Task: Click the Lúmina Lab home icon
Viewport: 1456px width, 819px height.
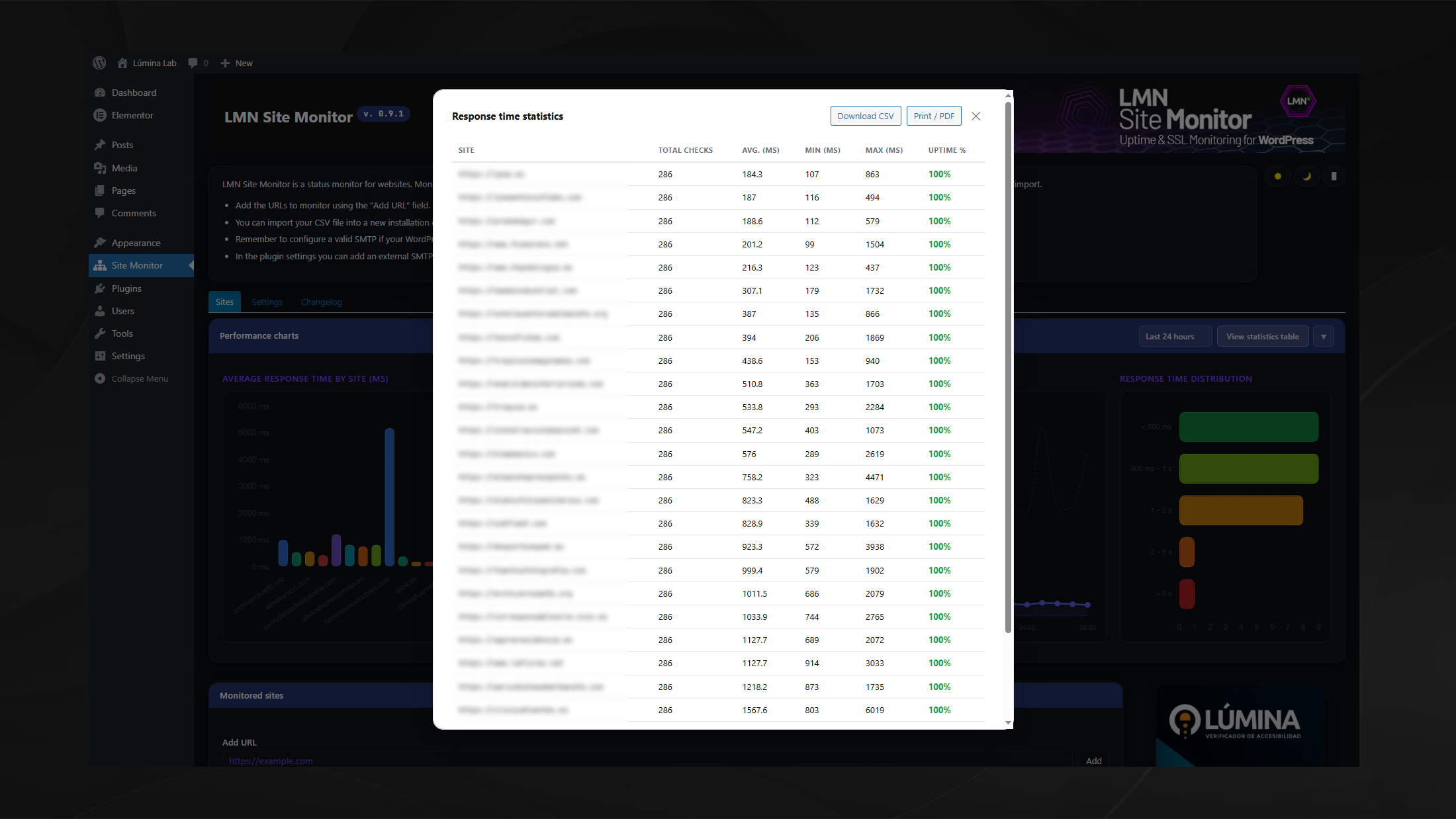Action: coord(122,63)
